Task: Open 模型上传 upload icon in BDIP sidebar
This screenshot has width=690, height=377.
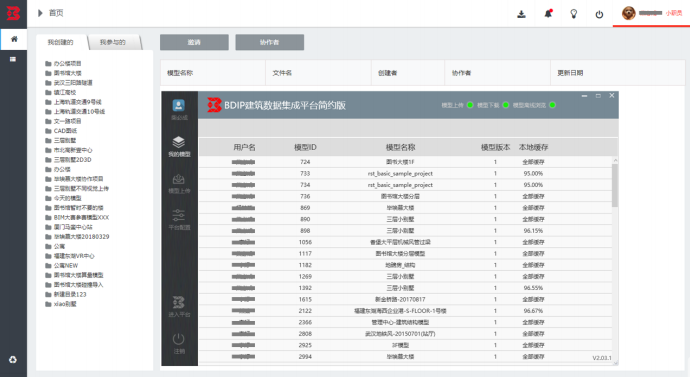Action: coord(179,179)
